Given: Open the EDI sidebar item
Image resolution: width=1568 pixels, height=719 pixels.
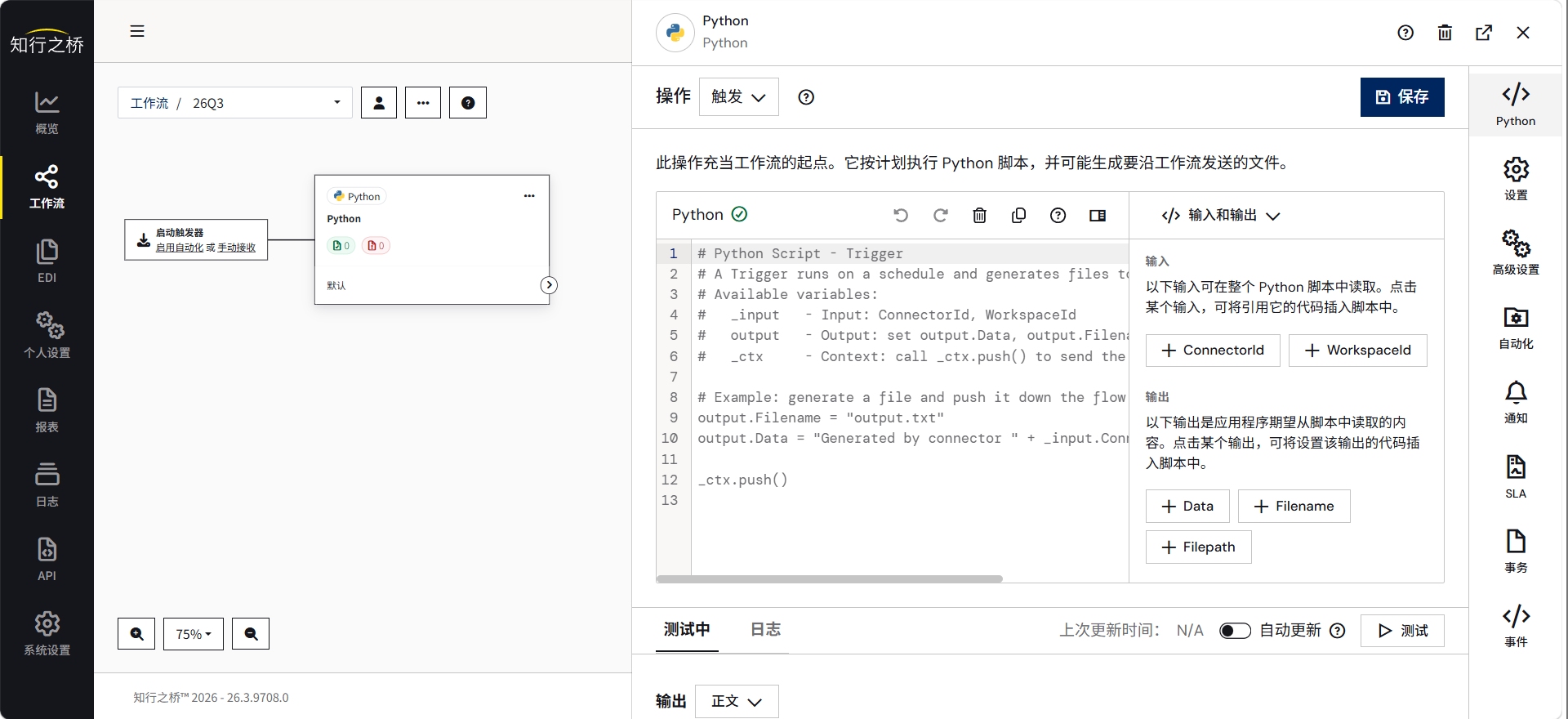Looking at the screenshot, I should point(47,261).
